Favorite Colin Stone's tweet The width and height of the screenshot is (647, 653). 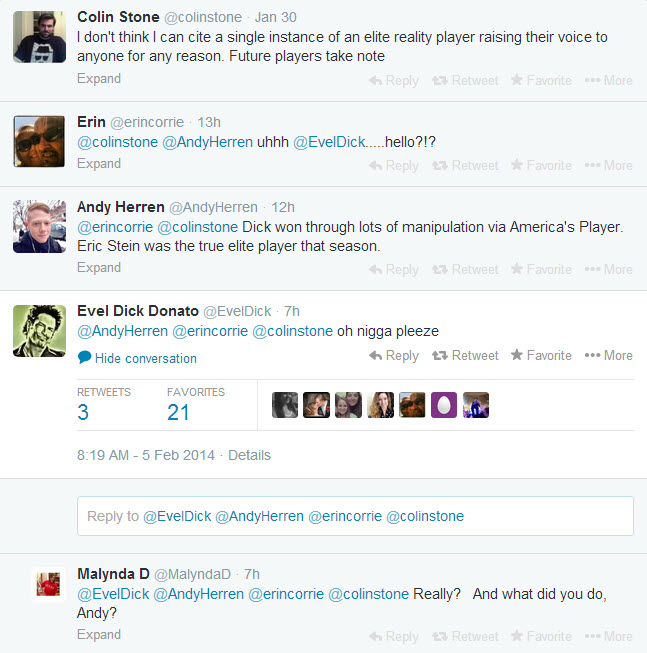541,80
